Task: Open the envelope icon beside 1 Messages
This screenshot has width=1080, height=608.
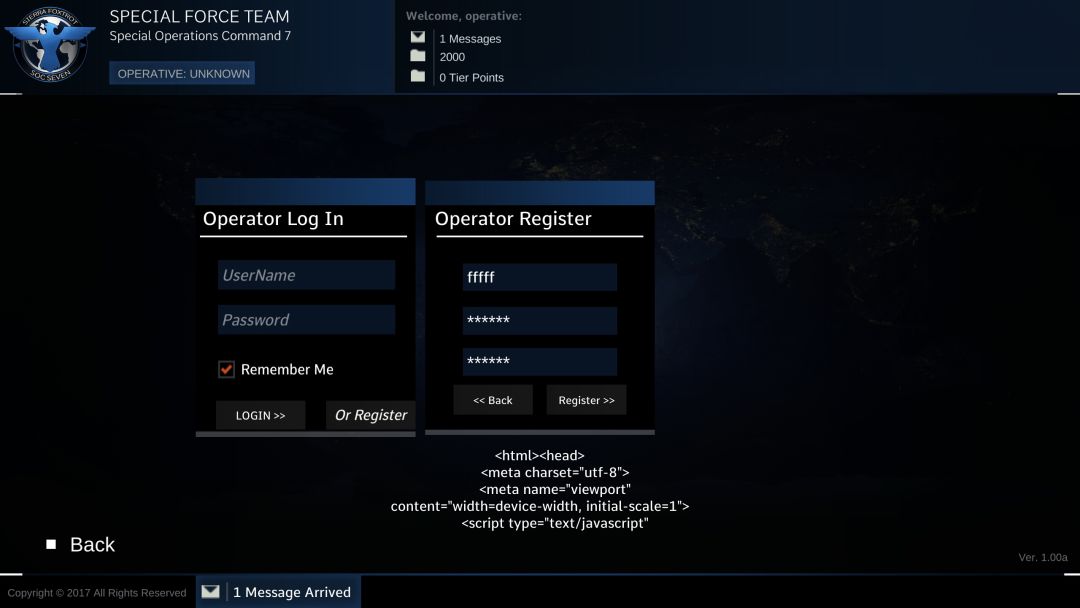Action: point(418,37)
